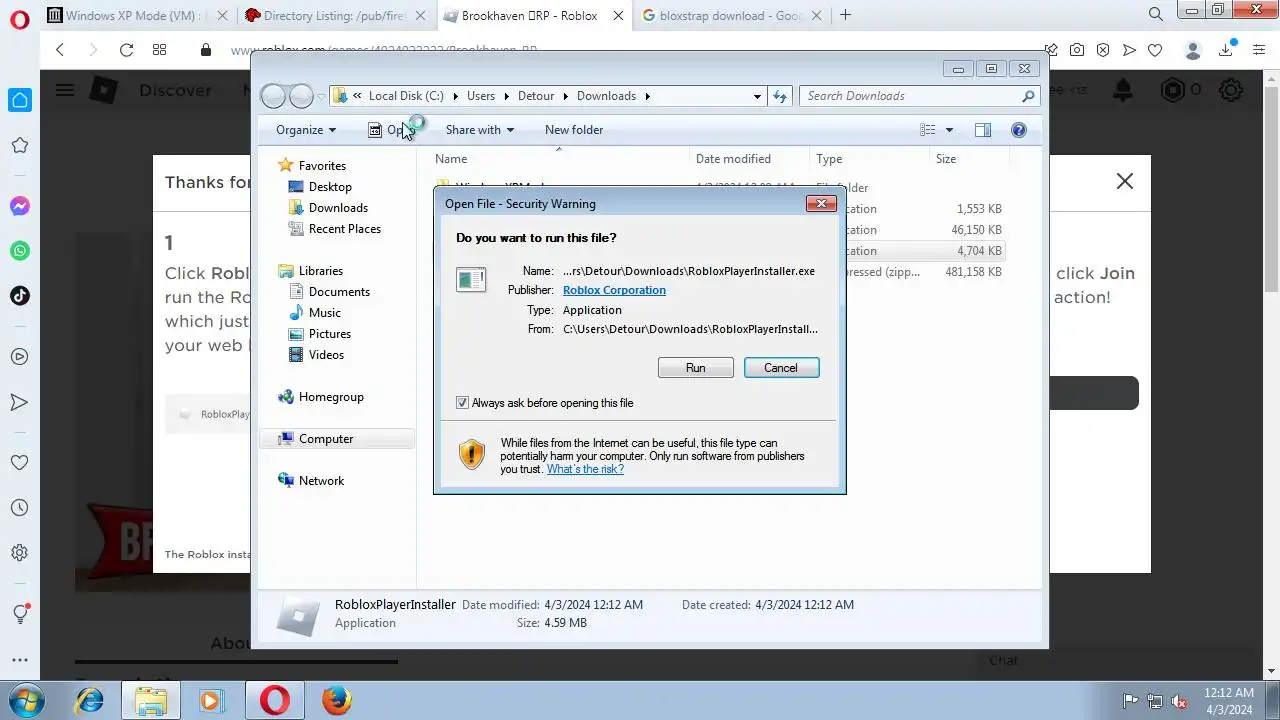Open the Share with dropdown

point(479,130)
